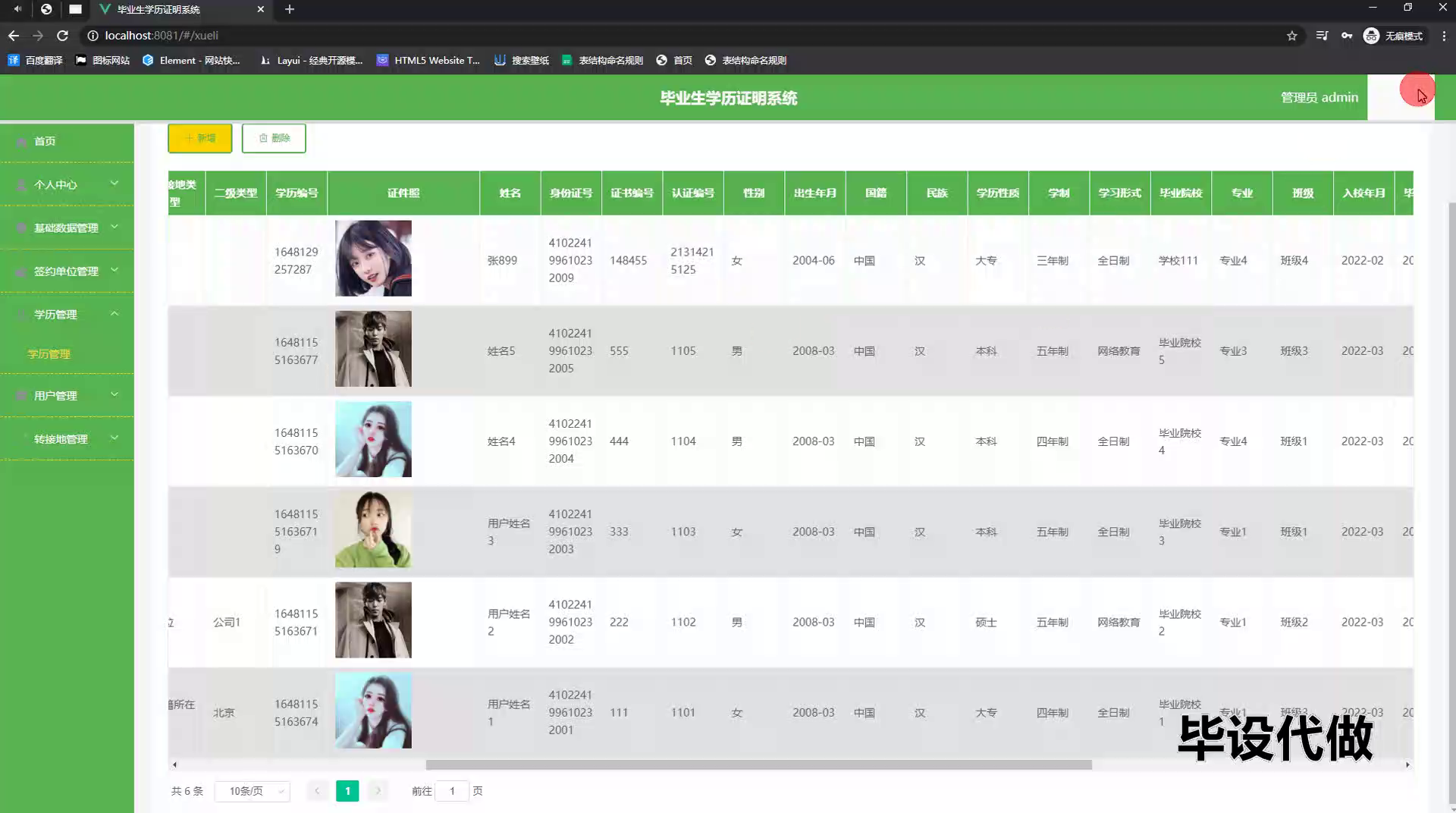The width and height of the screenshot is (1456, 813).
Task: Click the table scroll-right arrow
Action: pyautogui.click(x=1407, y=764)
